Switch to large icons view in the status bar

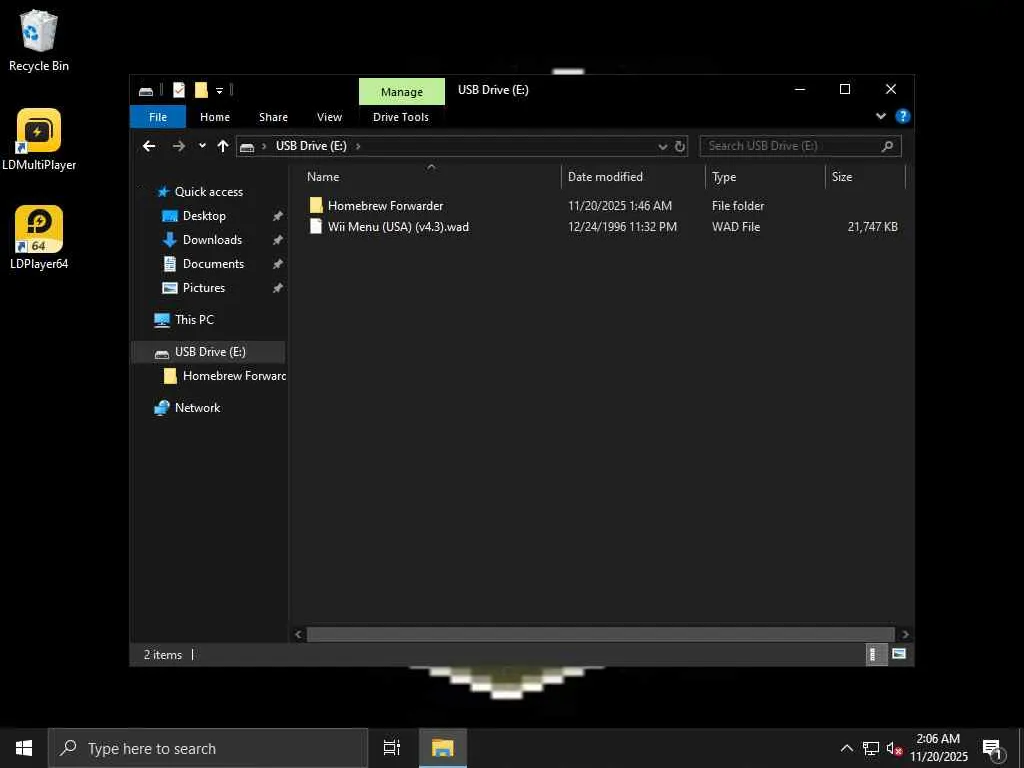[x=899, y=654]
